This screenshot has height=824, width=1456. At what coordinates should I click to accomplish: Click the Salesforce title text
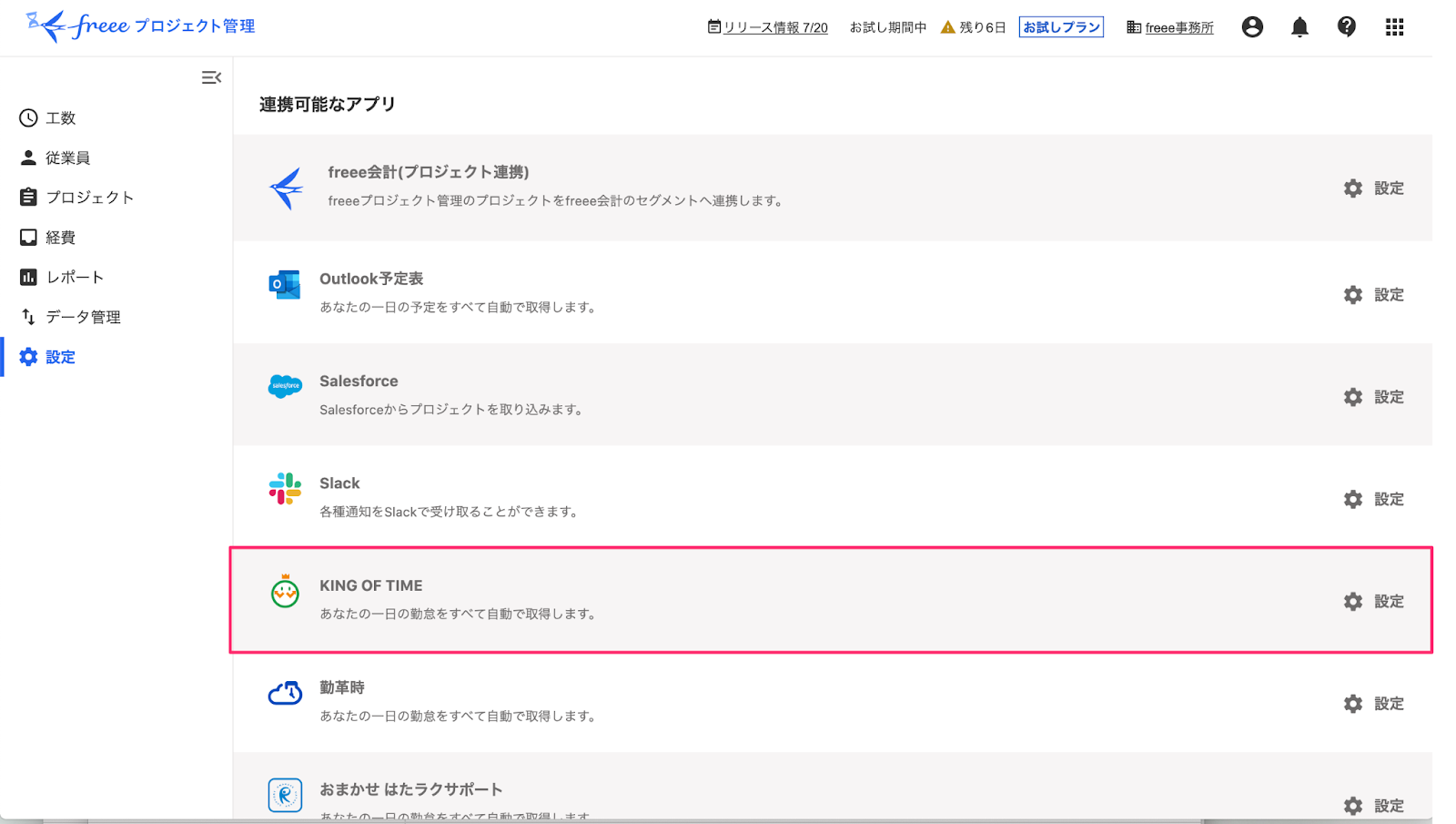[359, 381]
